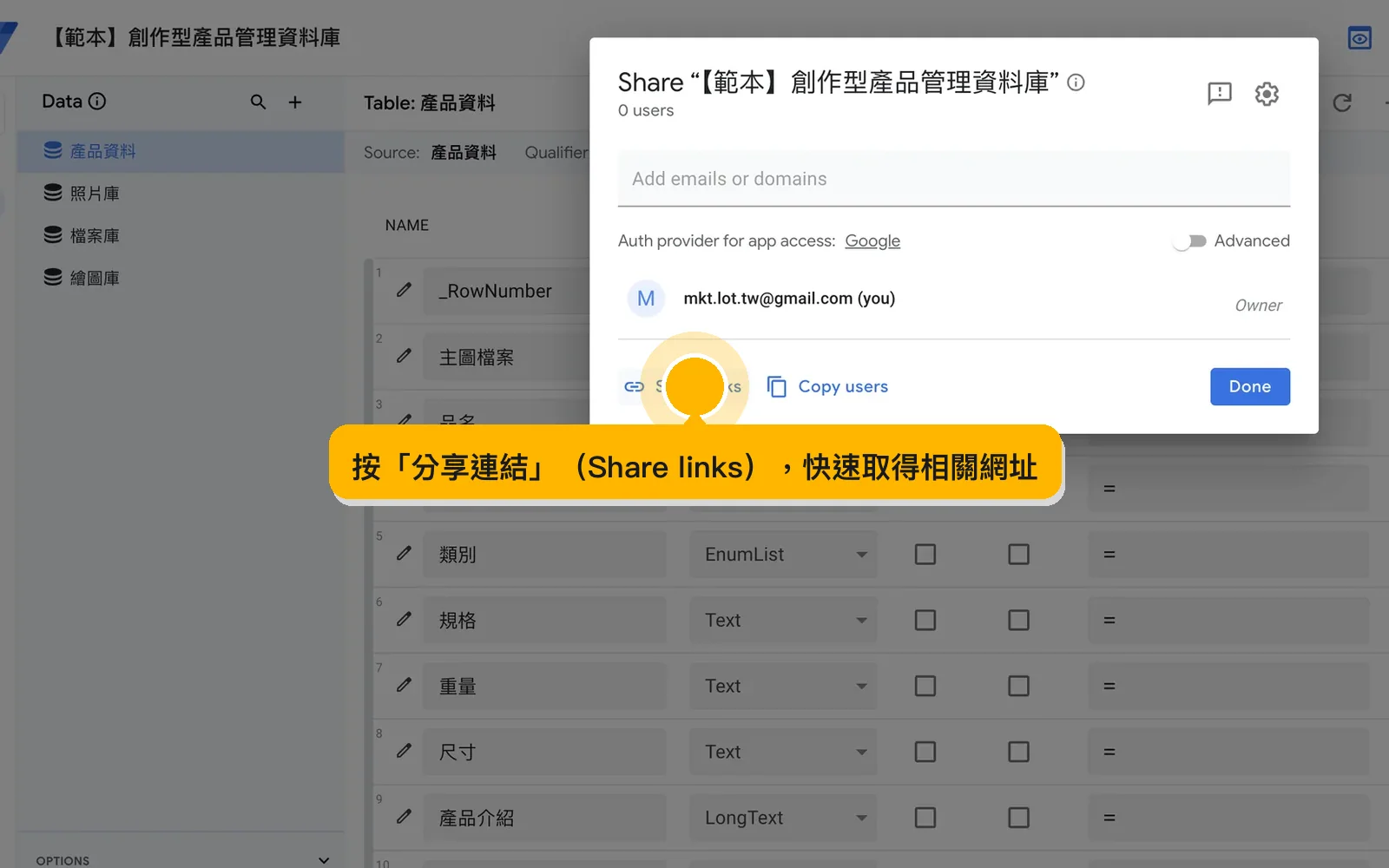Click the Done button
1389x868 pixels.
click(1250, 387)
